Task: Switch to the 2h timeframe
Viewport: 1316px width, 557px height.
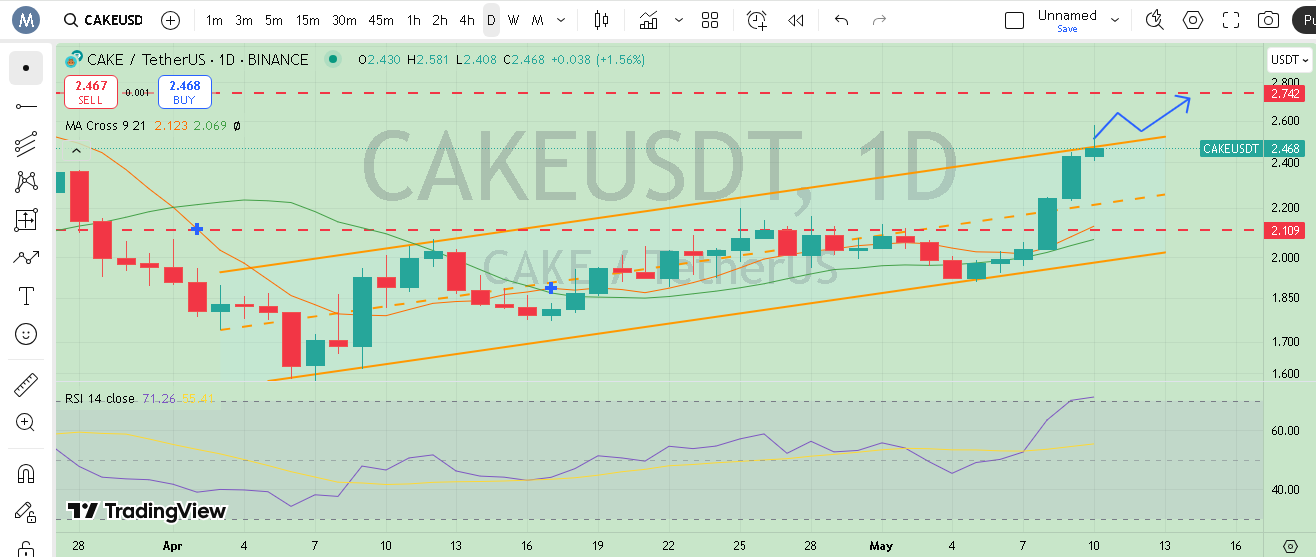Action: pos(440,20)
